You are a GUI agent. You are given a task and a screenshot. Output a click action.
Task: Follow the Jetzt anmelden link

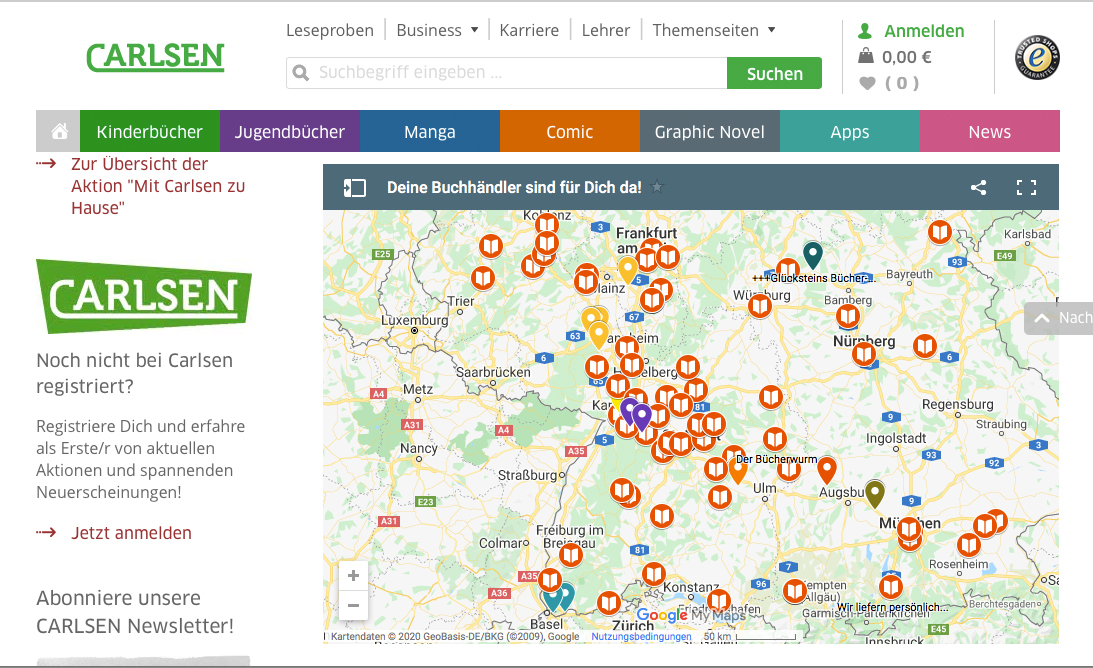pyautogui.click(x=131, y=533)
